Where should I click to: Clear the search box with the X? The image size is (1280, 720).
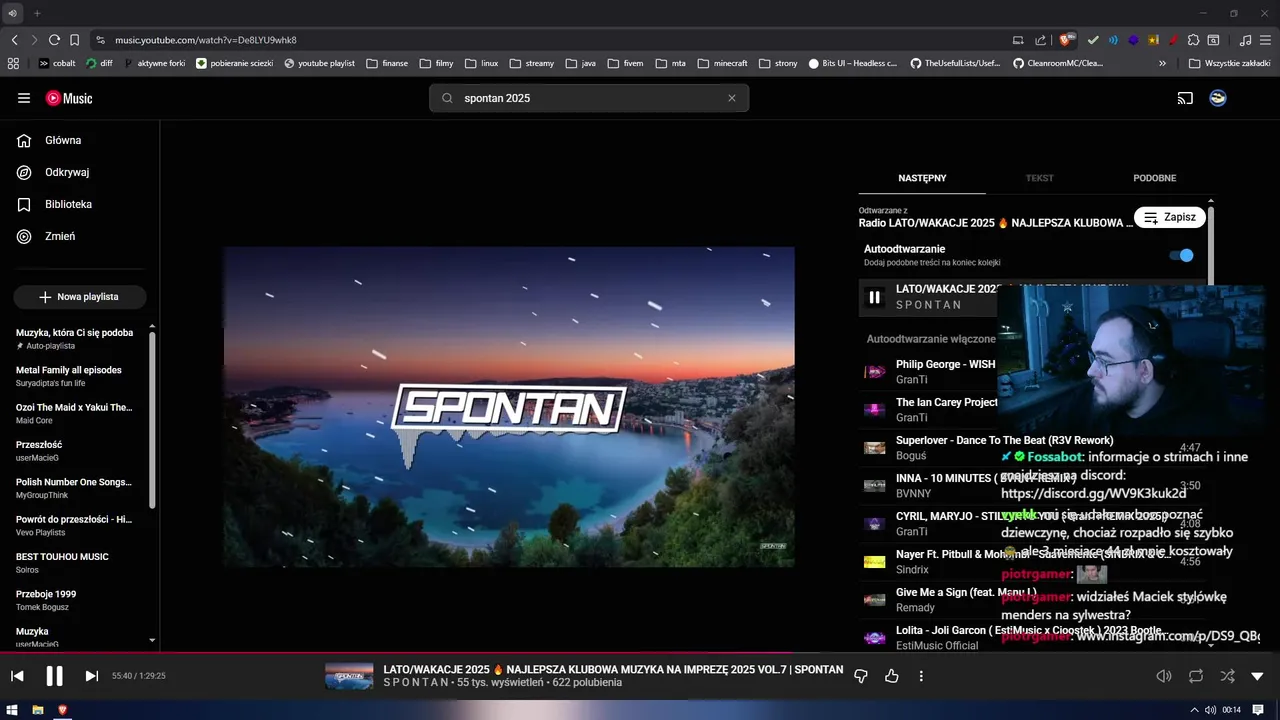click(x=731, y=98)
